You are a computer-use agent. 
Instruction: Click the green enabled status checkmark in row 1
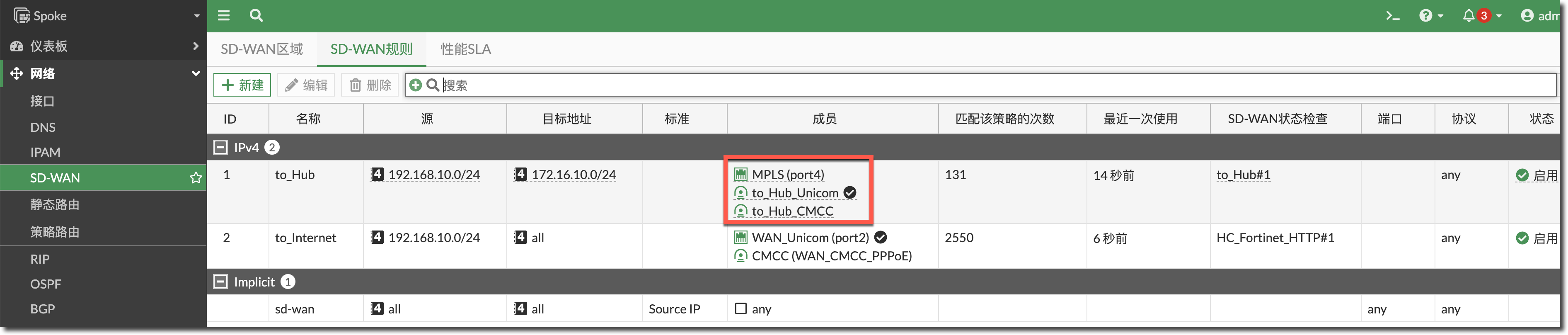click(x=1522, y=175)
